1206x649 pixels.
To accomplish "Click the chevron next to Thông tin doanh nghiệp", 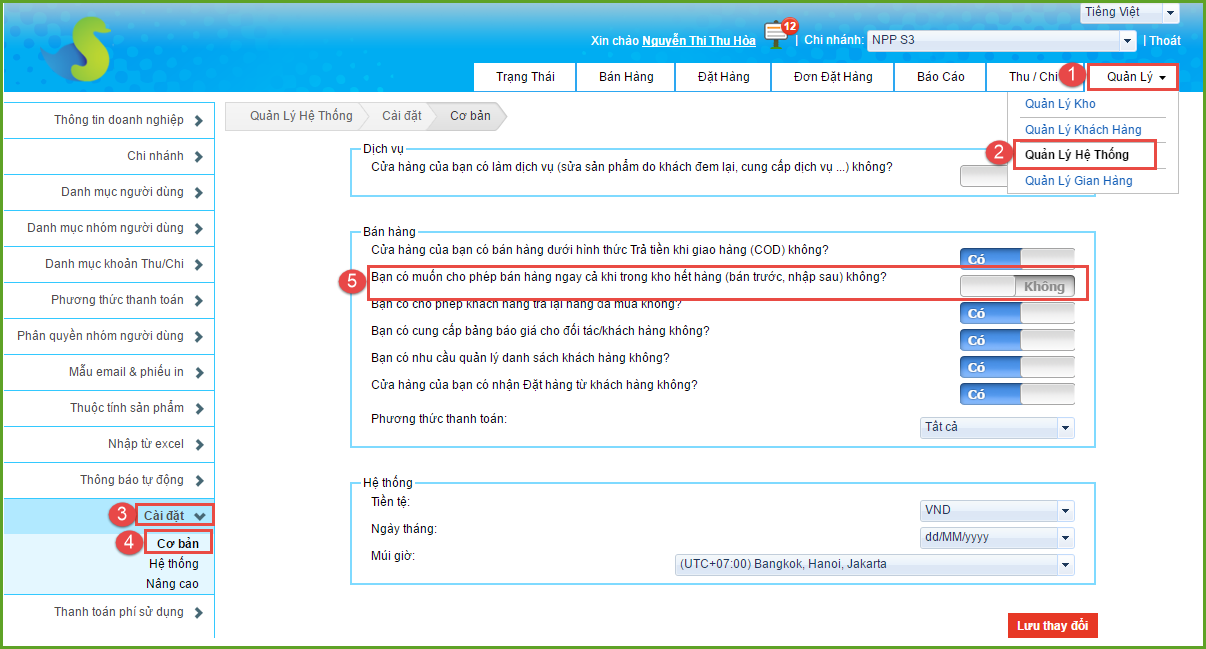I will click(x=199, y=121).
